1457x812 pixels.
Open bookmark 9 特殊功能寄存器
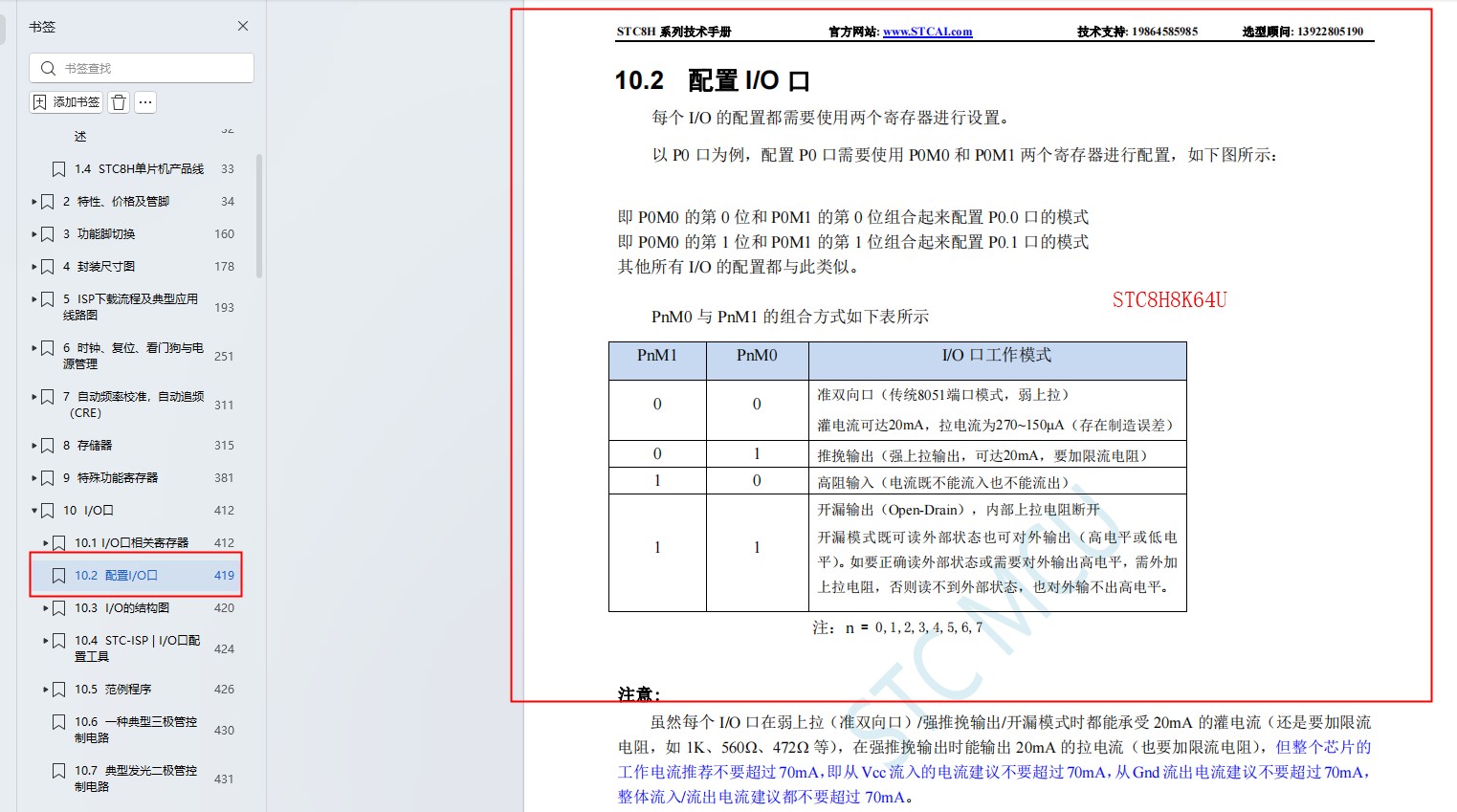[110, 478]
